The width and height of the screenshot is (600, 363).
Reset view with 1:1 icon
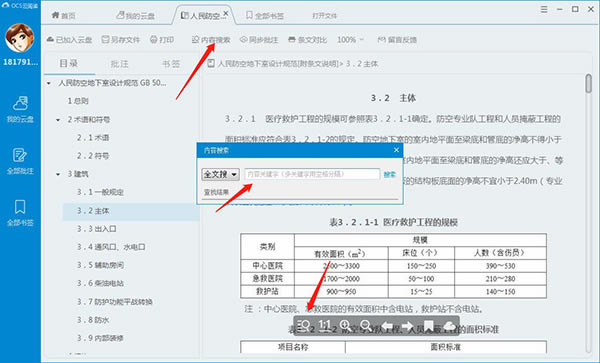pos(324,326)
